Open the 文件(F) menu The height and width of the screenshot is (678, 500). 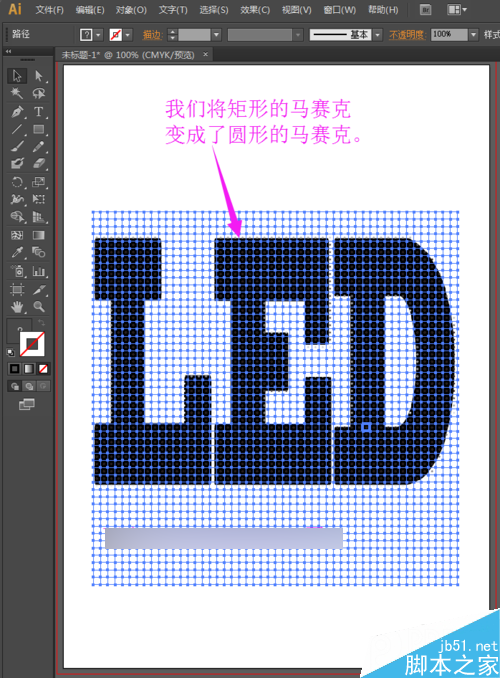(49, 10)
